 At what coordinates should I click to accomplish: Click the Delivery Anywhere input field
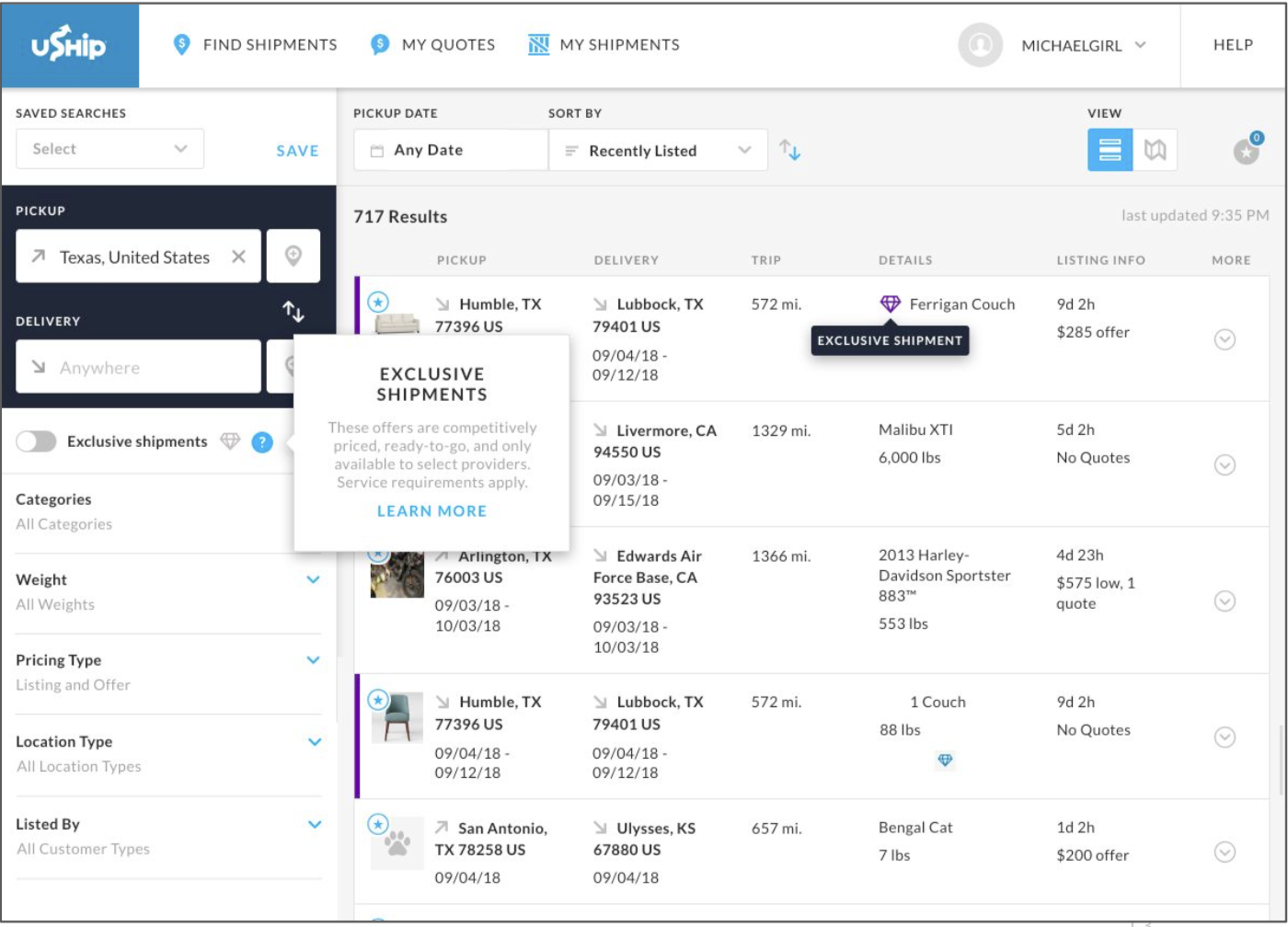138,367
